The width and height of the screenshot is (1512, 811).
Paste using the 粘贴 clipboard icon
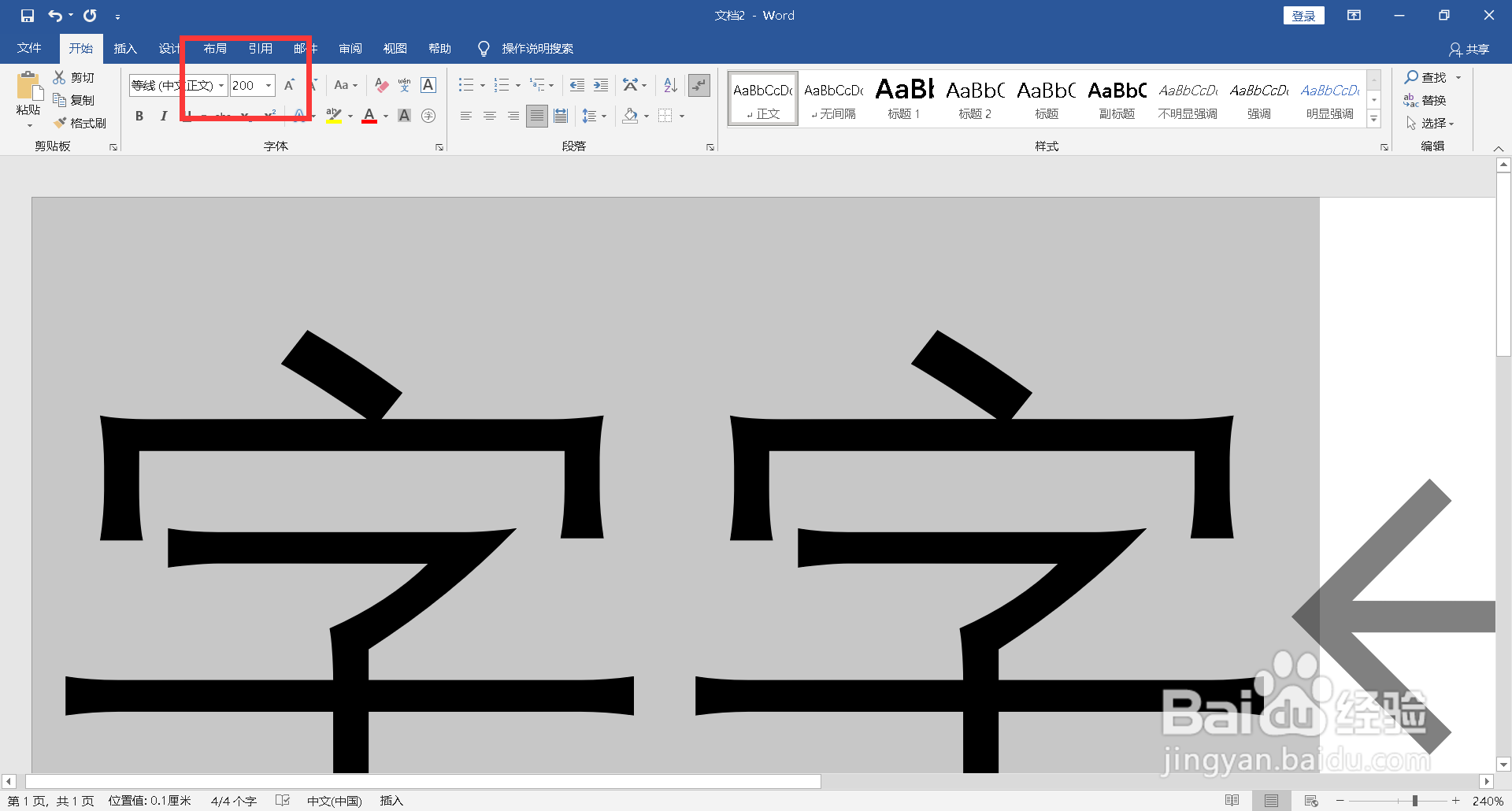pos(28,86)
